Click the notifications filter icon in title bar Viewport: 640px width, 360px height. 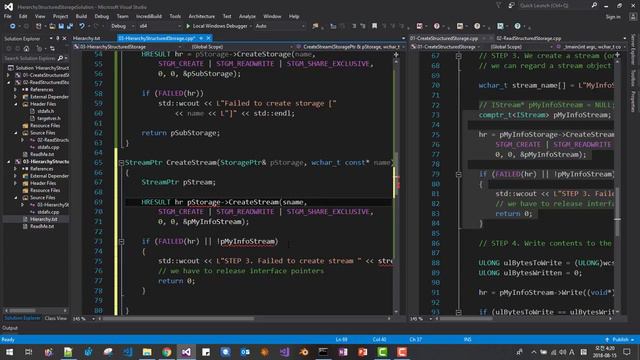[x=498, y=6]
